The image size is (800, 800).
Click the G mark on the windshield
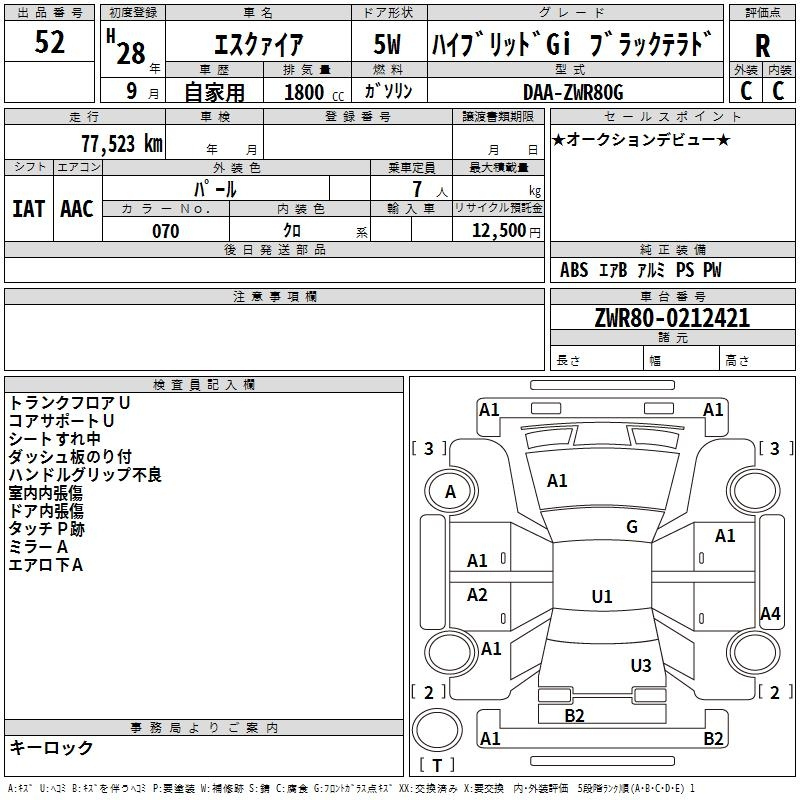coord(631,527)
